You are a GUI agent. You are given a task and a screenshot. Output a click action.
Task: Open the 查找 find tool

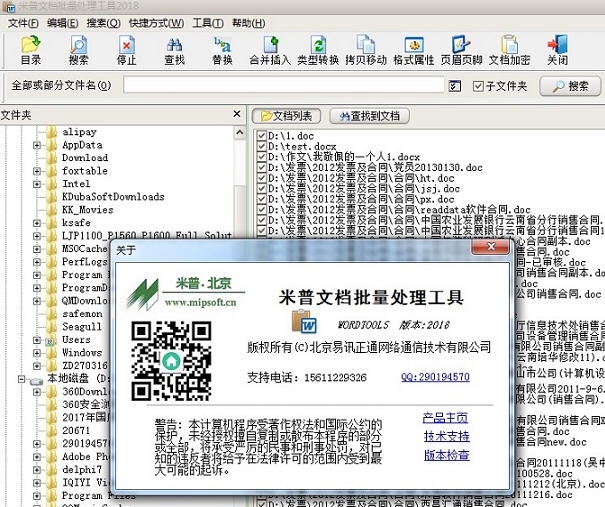point(174,50)
